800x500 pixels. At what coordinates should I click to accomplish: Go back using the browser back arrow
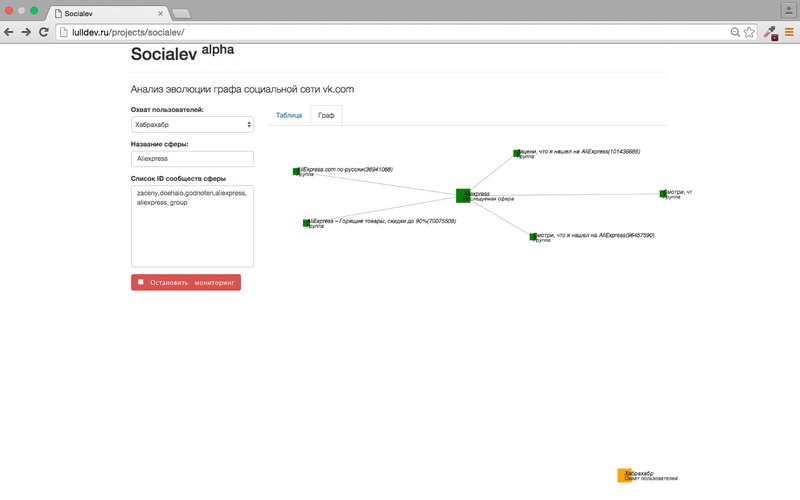[9, 32]
